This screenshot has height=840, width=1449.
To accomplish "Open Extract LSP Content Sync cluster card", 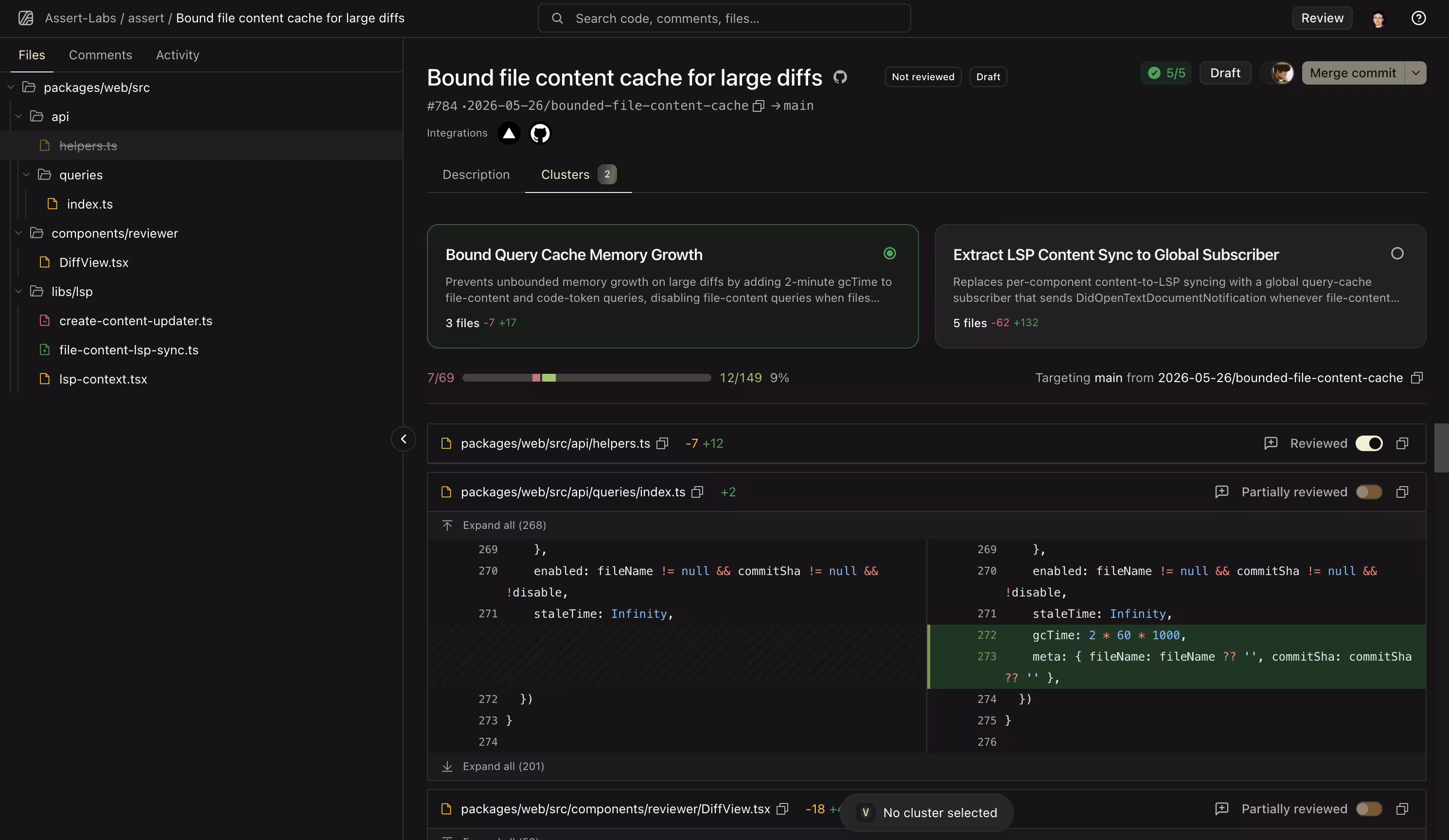I will [x=1181, y=286].
